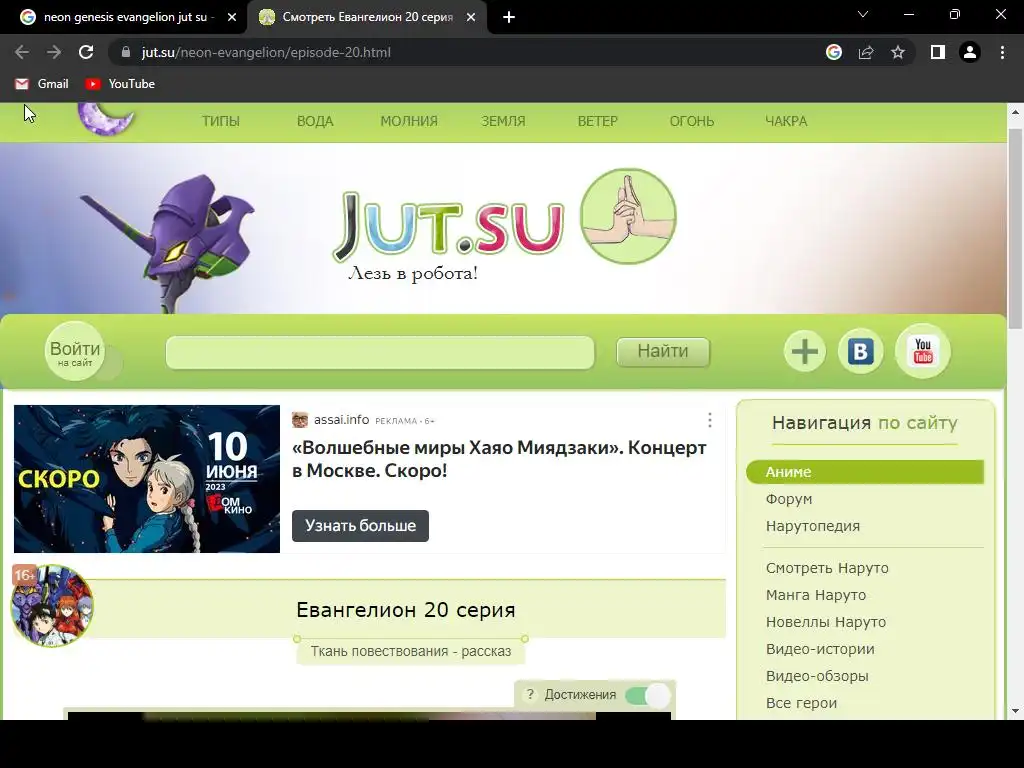Open the ВЕТЕР menu item
This screenshot has height=768, width=1024.
coord(598,121)
